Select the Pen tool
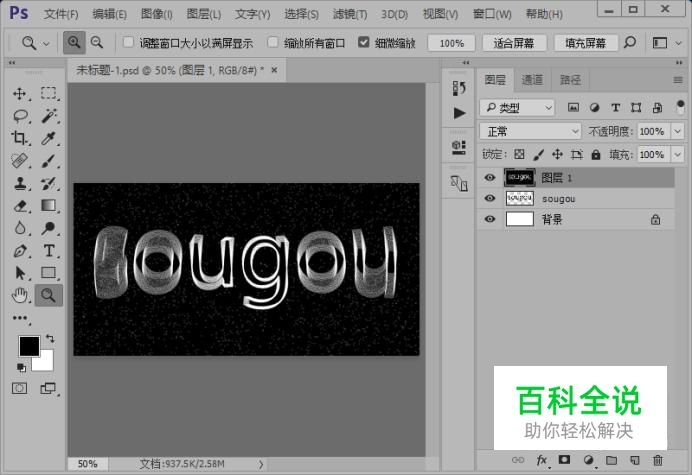This screenshot has height=475, width=692. tap(19, 251)
